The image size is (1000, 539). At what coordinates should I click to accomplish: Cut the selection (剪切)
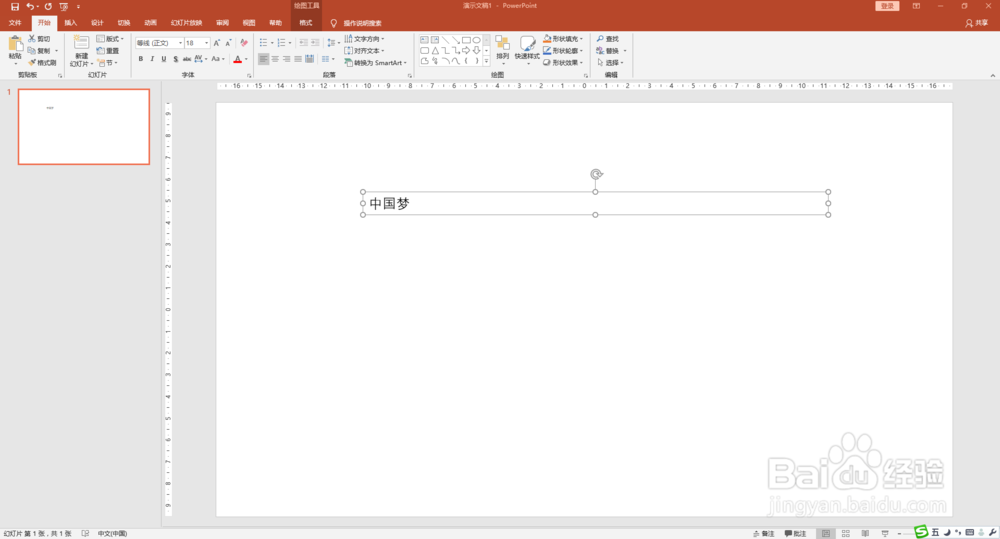pos(39,39)
